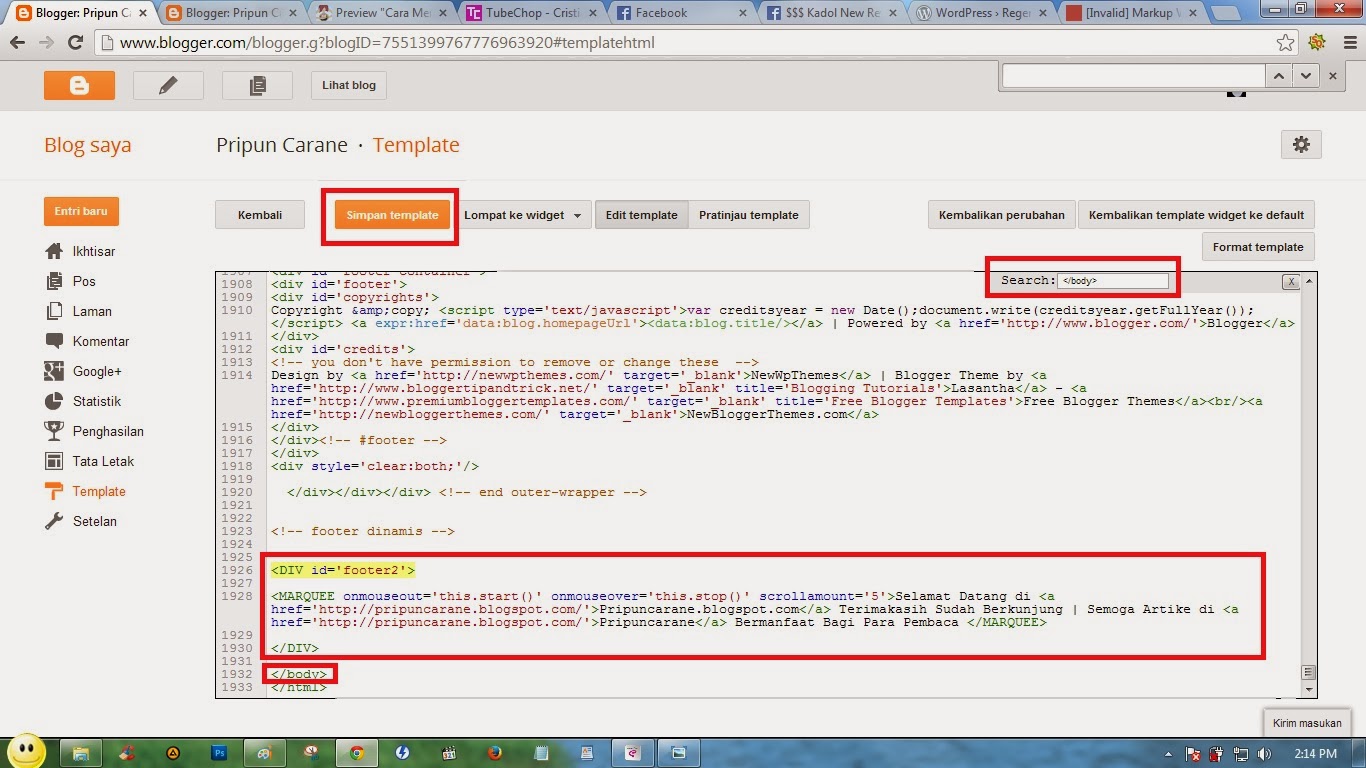
Task: Open Photoshop from the taskbar
Action: tap(219, 752)
